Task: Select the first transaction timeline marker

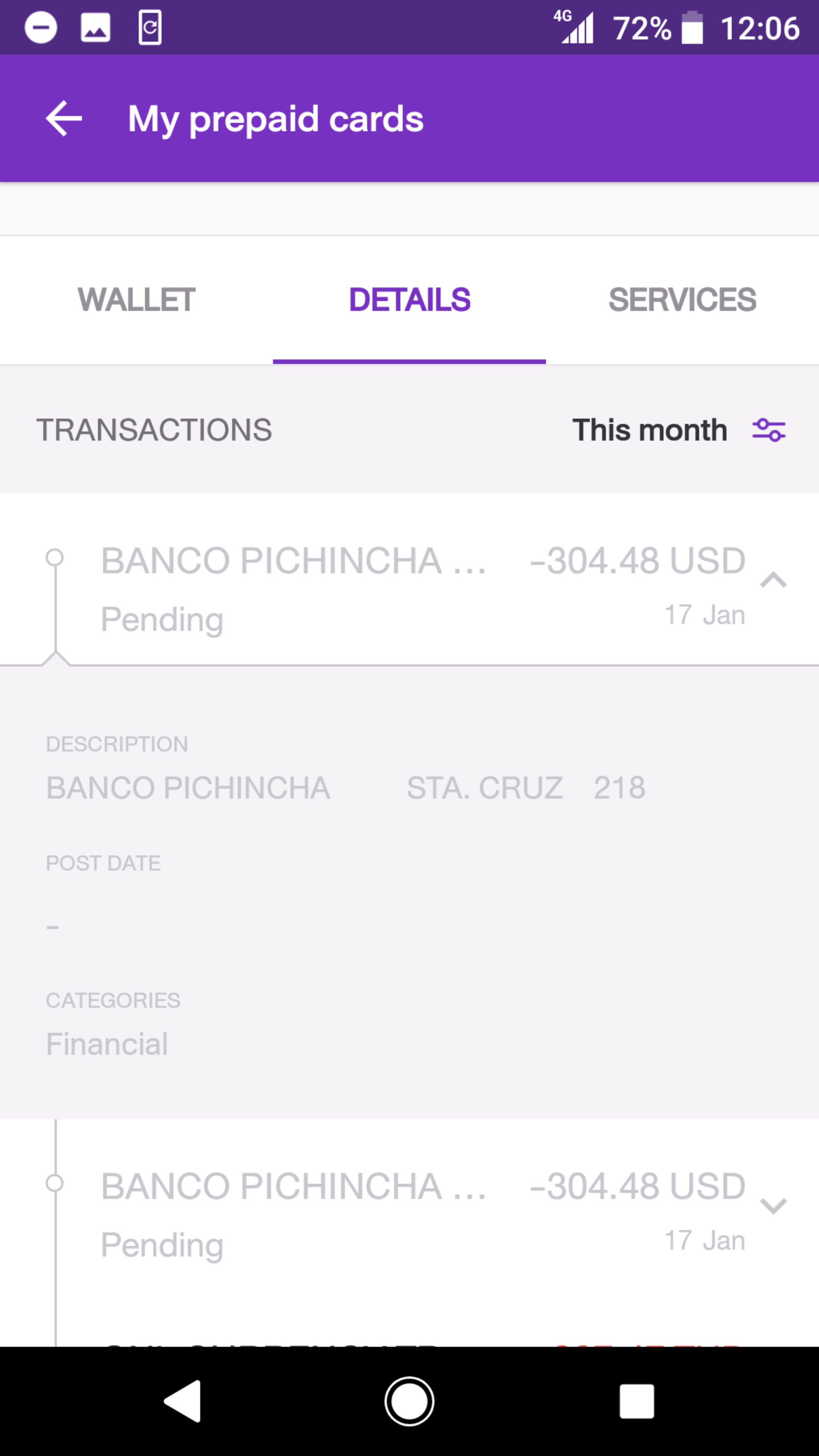Action: [55, 558]
